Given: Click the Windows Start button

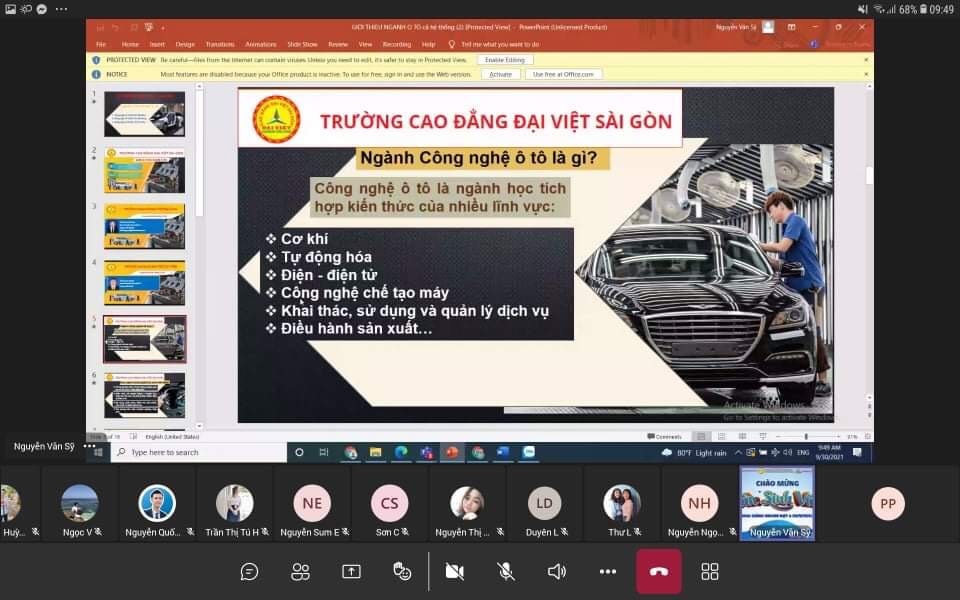Looking at the screenshot, I should click(99, 452).
